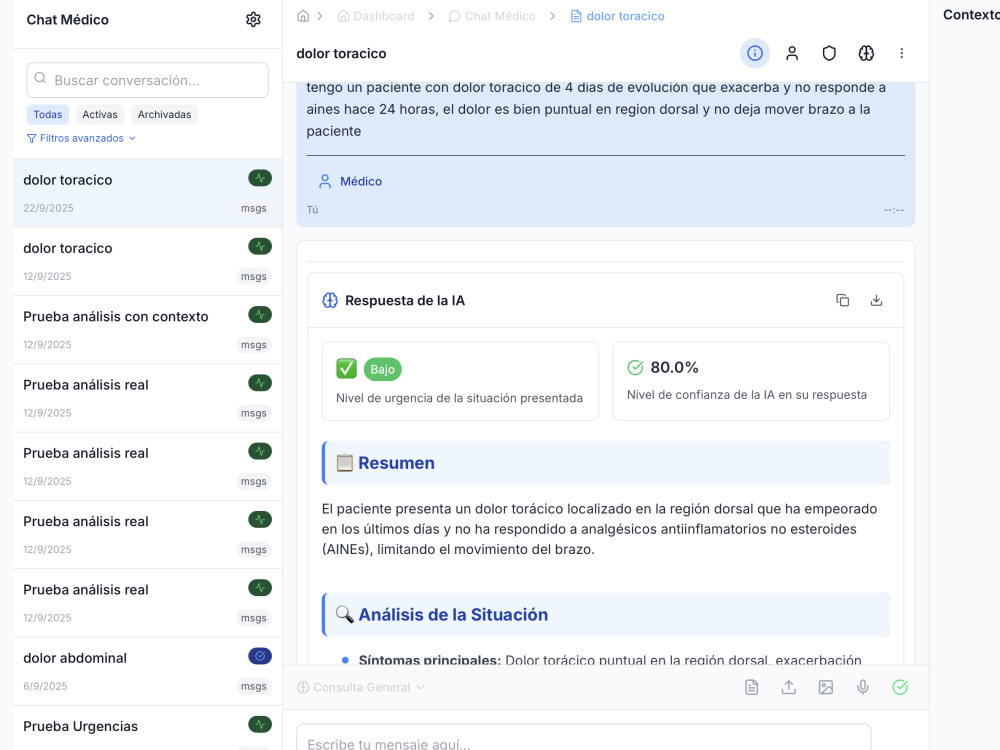Go to Dashboard breadcrumb
Image resolution: width=1000 pixels, height=750 pixels.
coord(376,16)
